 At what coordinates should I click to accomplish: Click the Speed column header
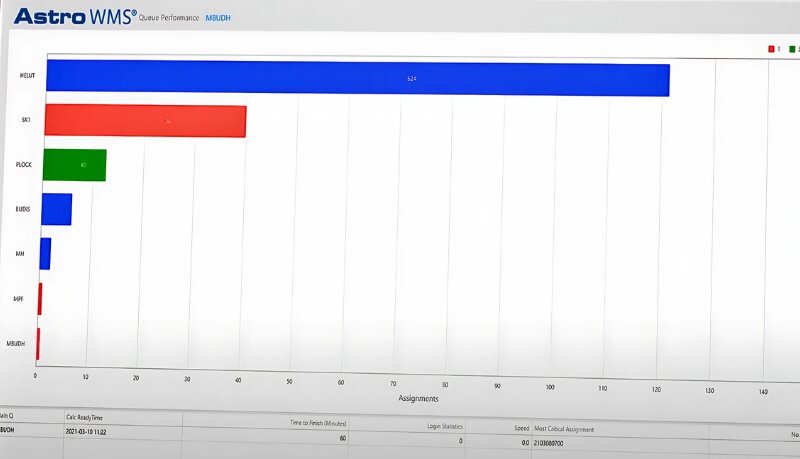coord(521,428)
